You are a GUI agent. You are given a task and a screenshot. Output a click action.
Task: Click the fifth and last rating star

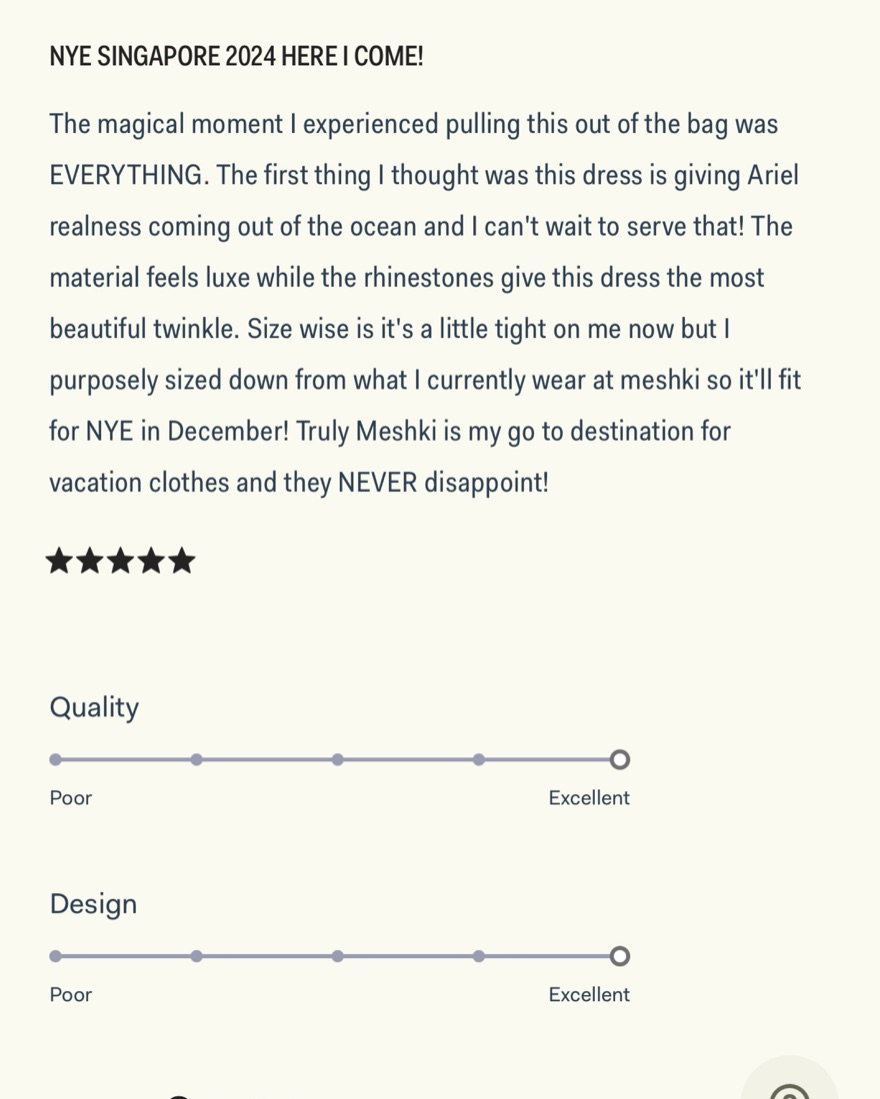(x=181, y=561)
